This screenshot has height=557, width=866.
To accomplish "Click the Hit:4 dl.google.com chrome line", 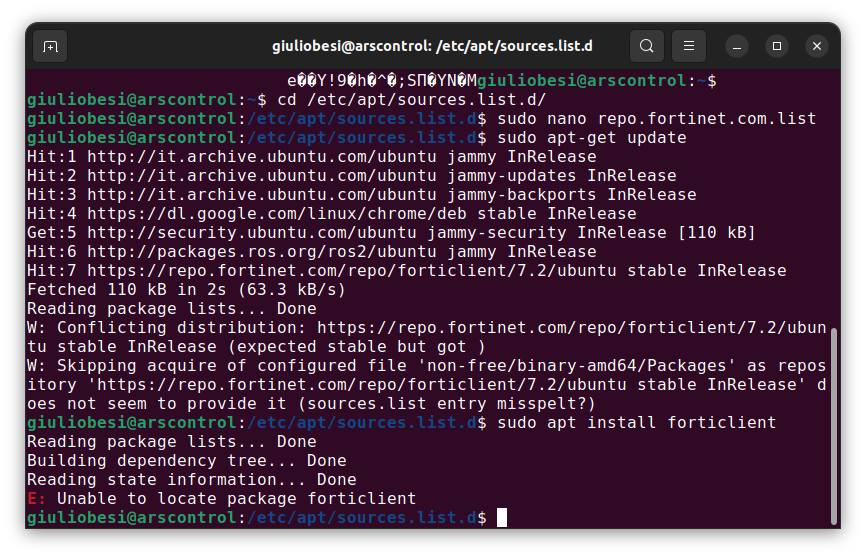I will pos(331,214).
